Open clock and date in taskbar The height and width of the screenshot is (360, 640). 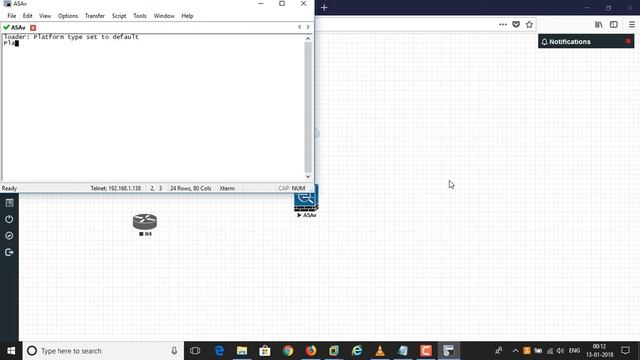(x=600, y=351)
